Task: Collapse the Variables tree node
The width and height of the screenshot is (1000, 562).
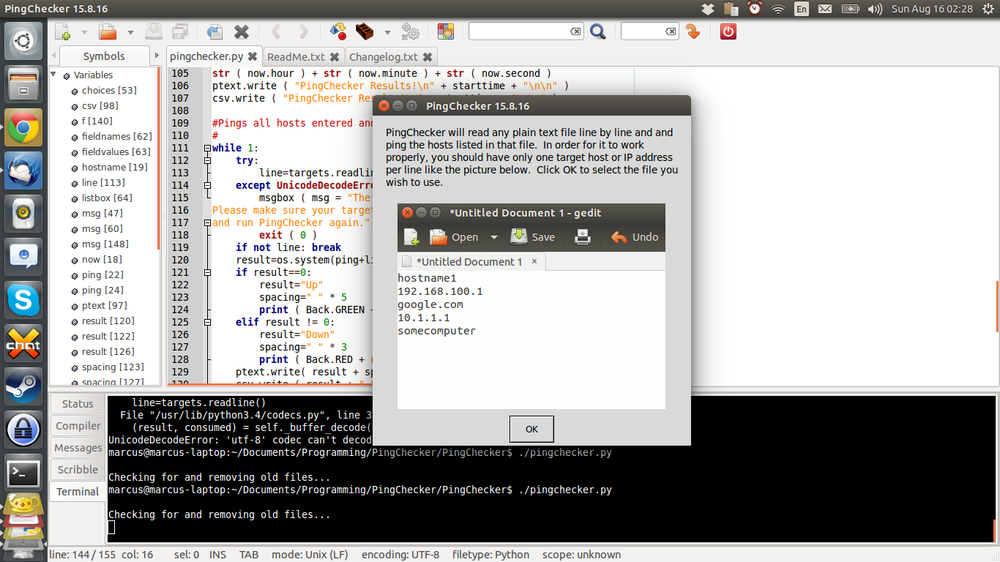Action: 54,75
